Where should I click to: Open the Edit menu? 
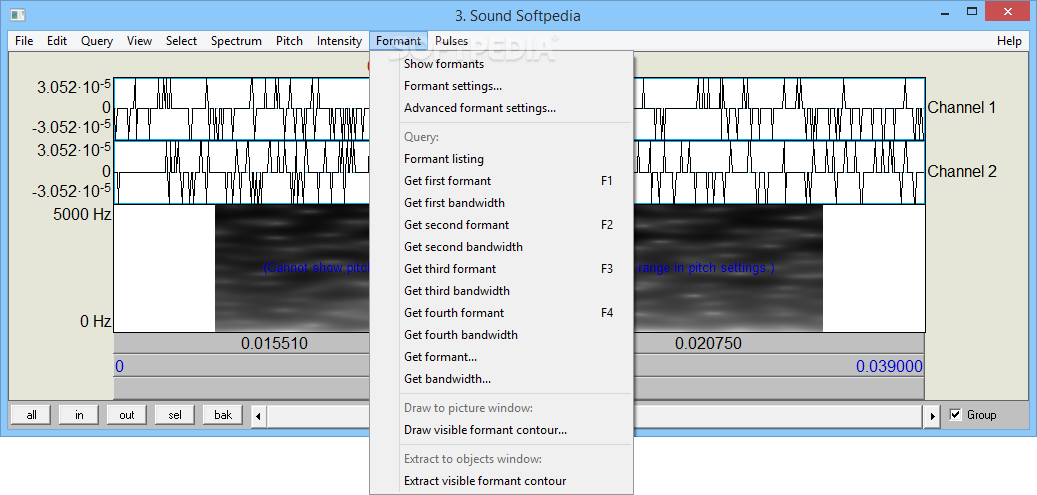tap(57, 41)
